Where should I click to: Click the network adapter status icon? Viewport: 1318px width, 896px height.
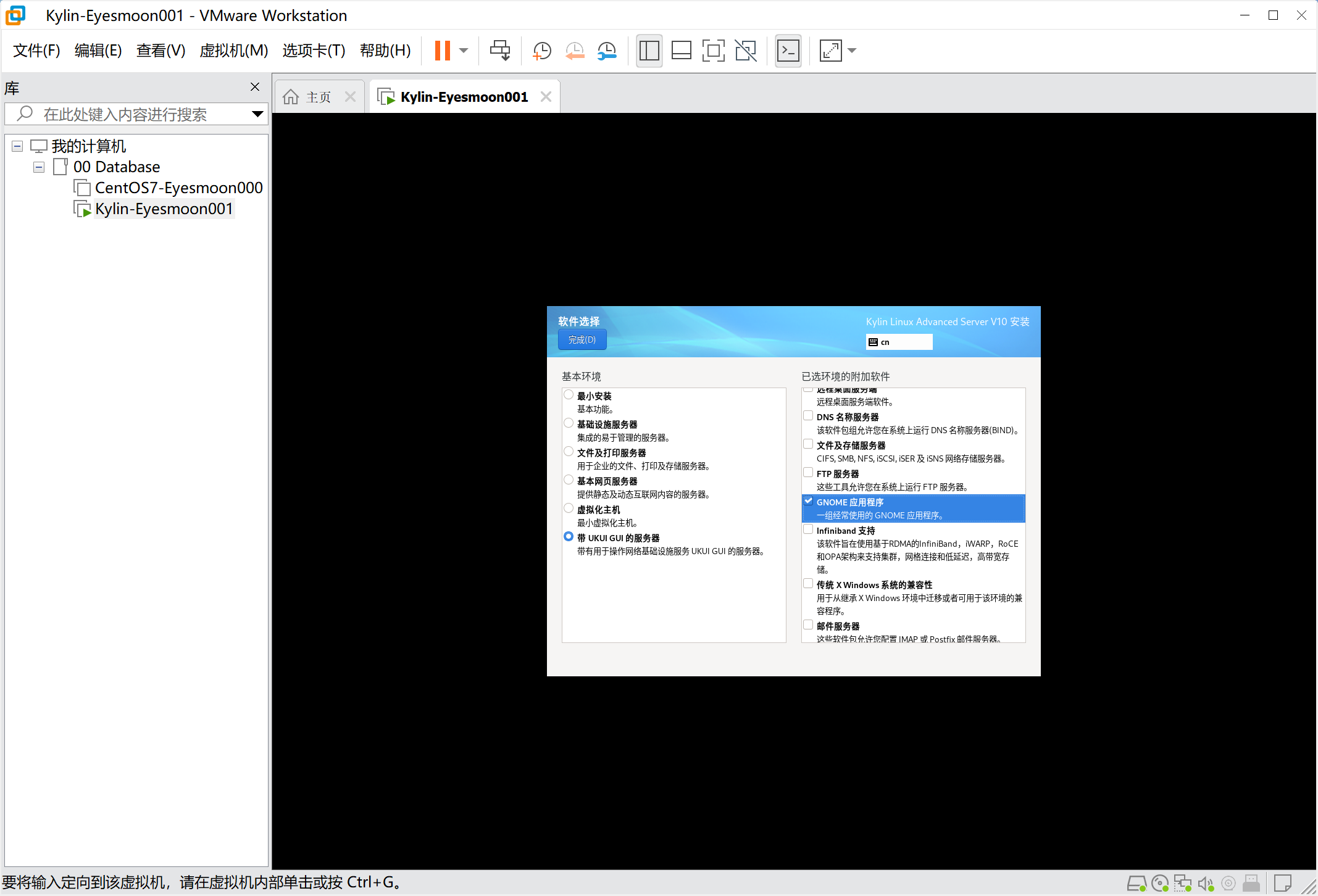[x=1183, y=884]
